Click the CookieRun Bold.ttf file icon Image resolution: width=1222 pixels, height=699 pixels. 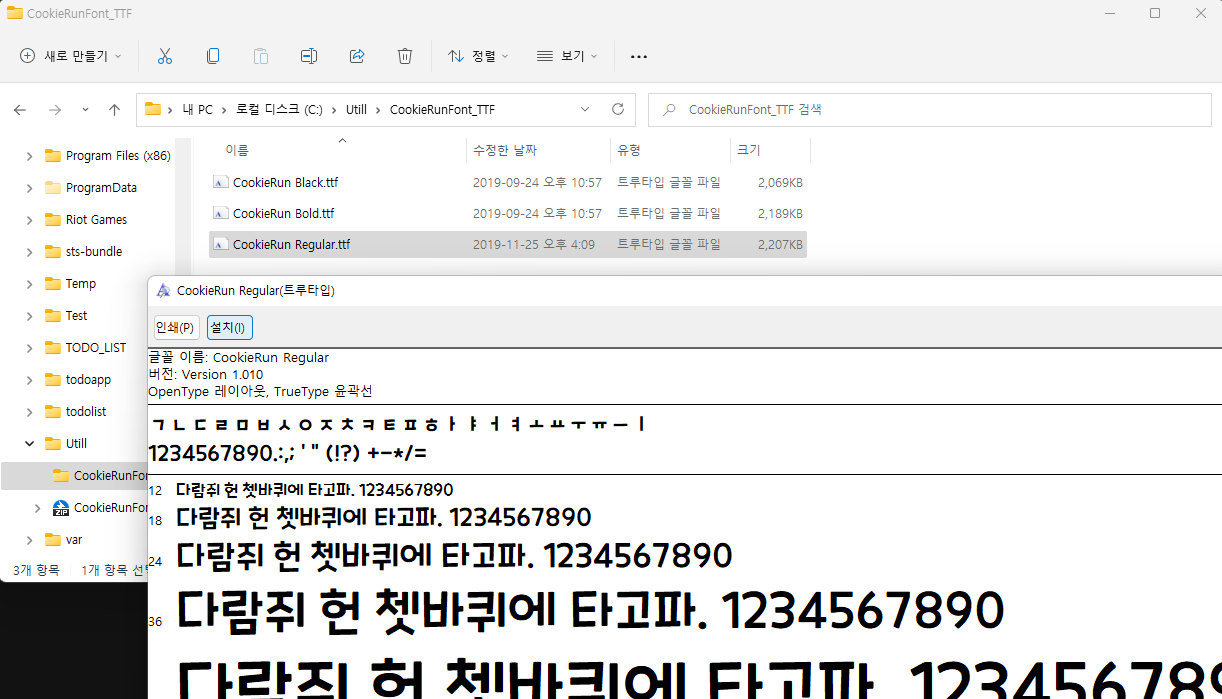[220, 213]
